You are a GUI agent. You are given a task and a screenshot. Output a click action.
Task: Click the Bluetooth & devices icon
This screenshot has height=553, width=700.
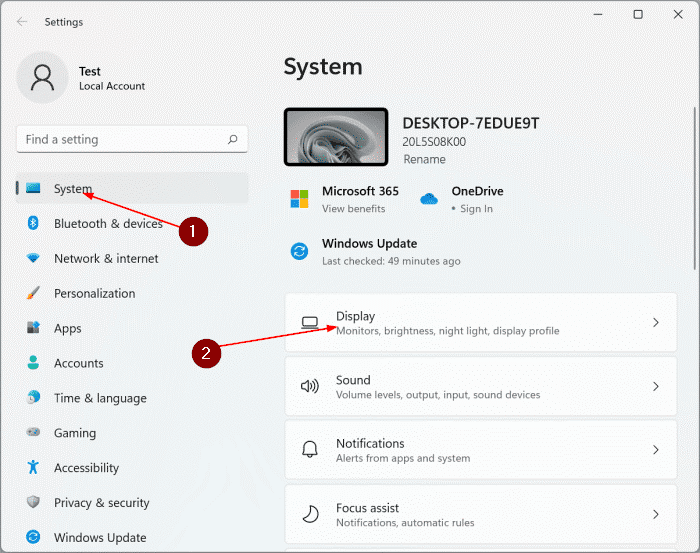click(x=33, y=224)
